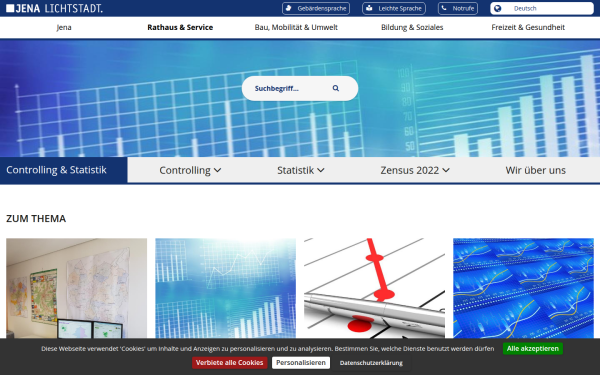Open the Jena main menu item

point(64,27)
